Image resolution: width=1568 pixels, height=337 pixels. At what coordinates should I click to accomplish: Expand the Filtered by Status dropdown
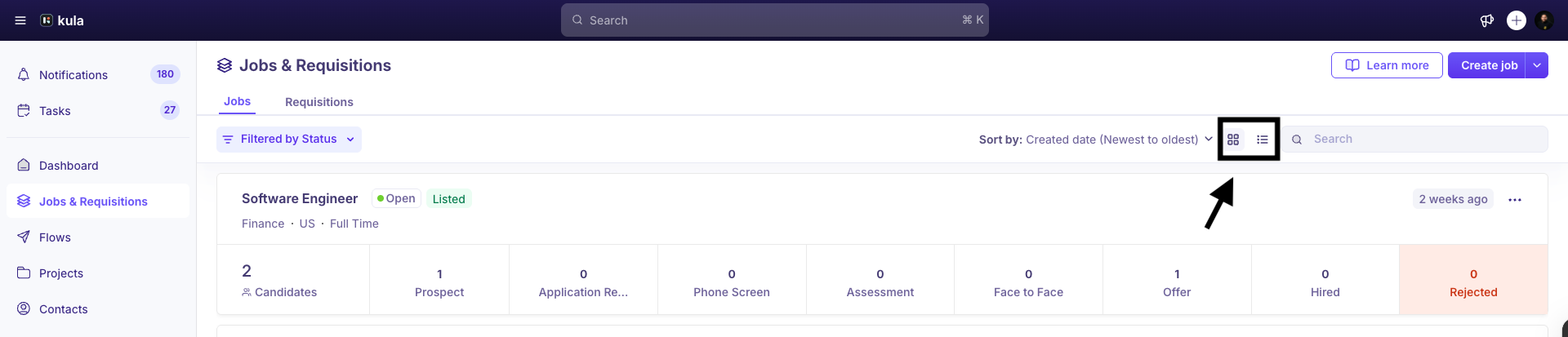289,140
